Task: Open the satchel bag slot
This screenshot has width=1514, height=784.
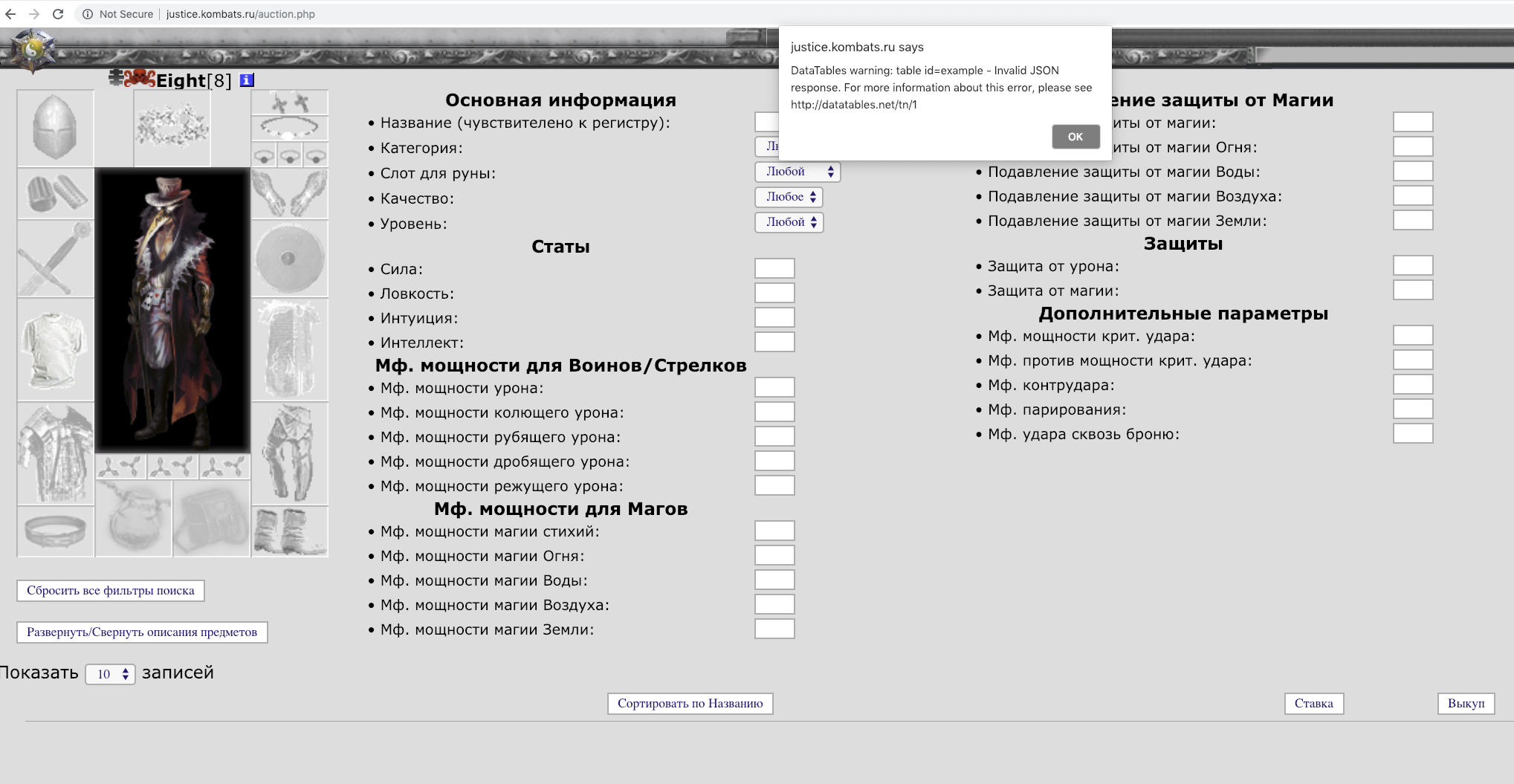Action: [212, 519]
